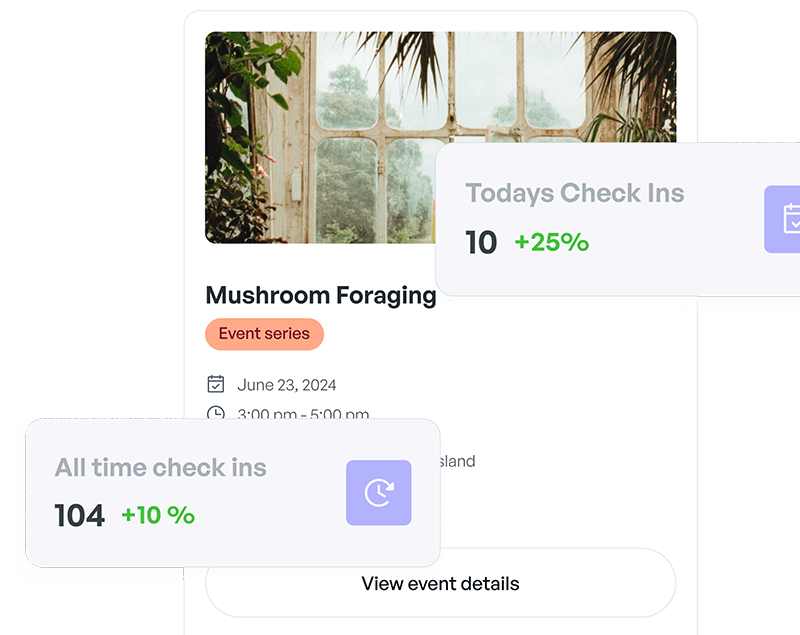This screenshot has height=635, width=800.
Task: Click the greenhouse event cover image
Action: (x=441, y=138)
